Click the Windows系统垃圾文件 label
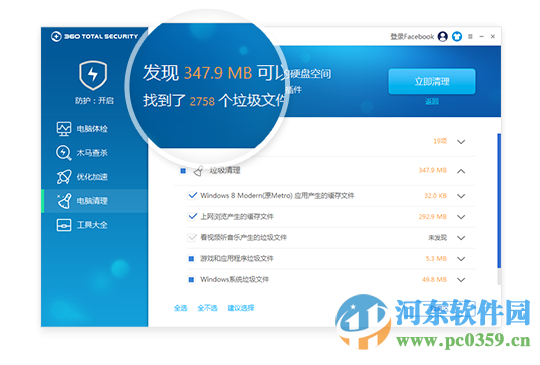The image size is (540, 365). 235,279
